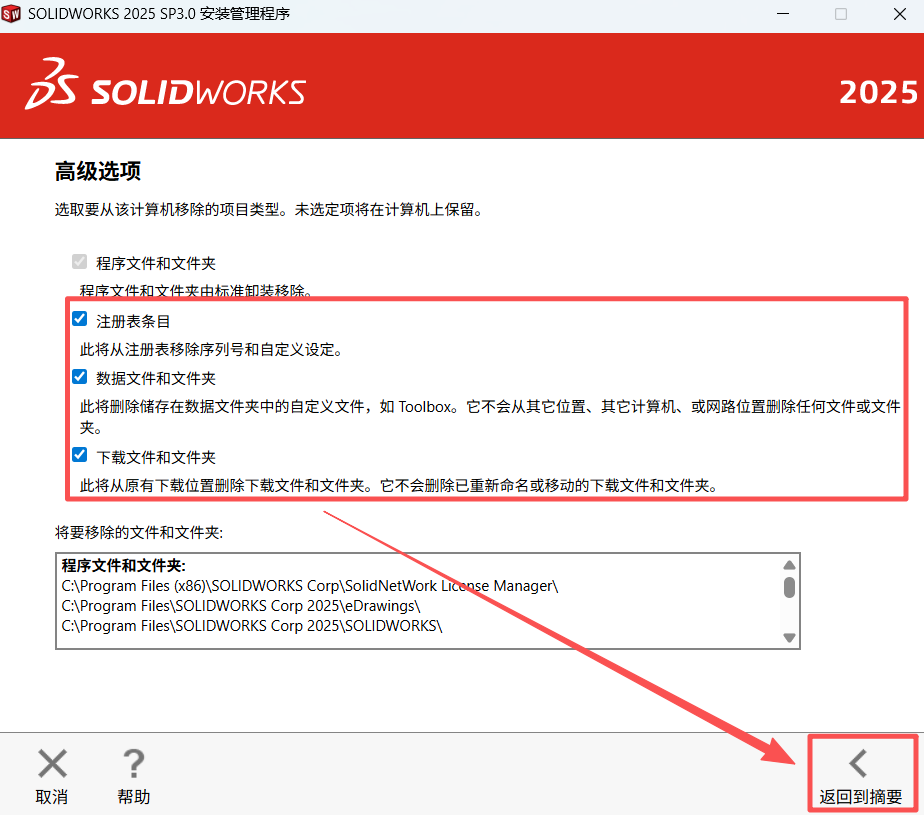924x815 pixels.
Task: Uncheck the 下载文件和文件夹 checkbox
Action: click(x=80, y=455)
